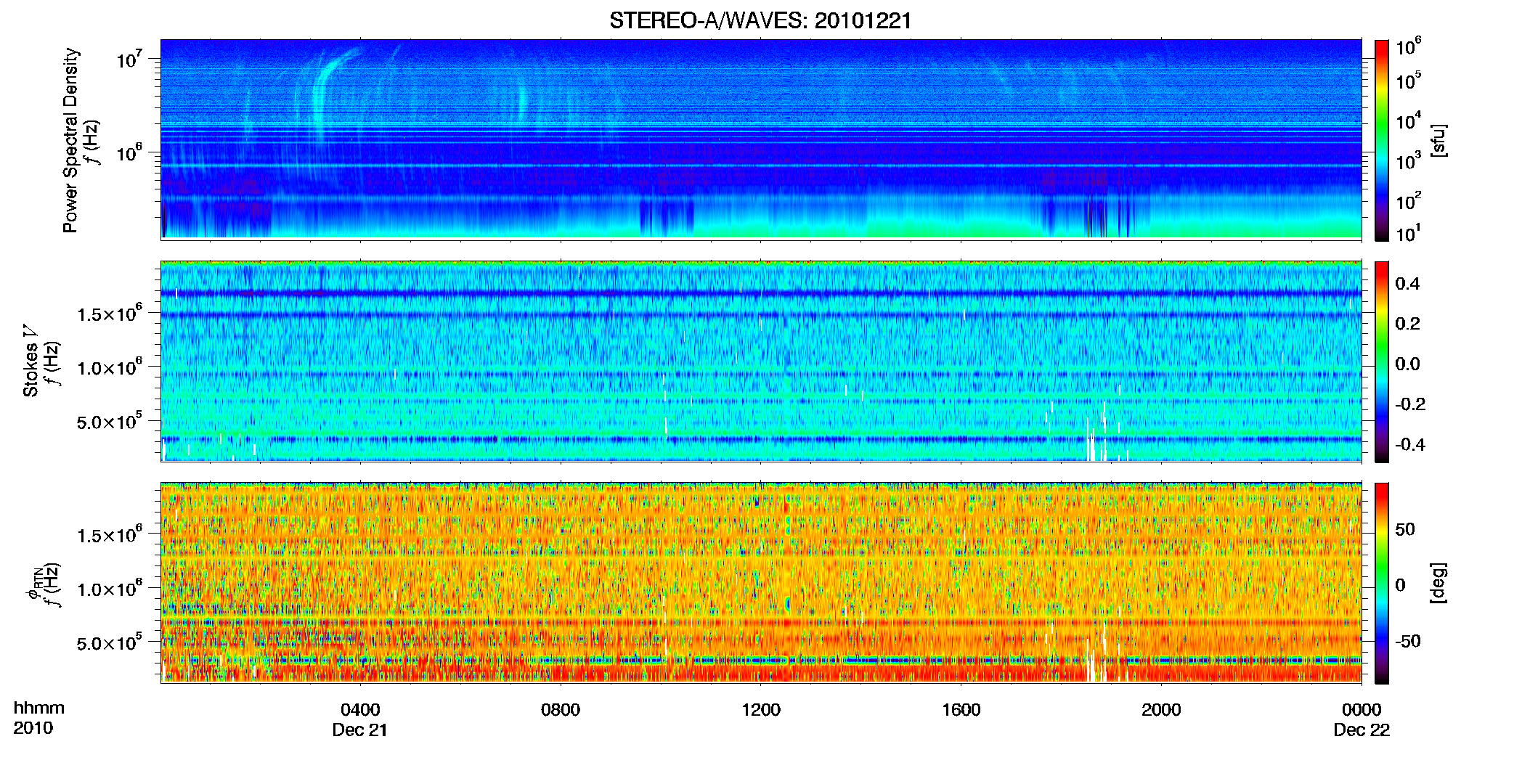Click the "hhmm" time axis label
Image resolution: width=1522 pixels, height=784 pixels.
(x=39, y=709)
